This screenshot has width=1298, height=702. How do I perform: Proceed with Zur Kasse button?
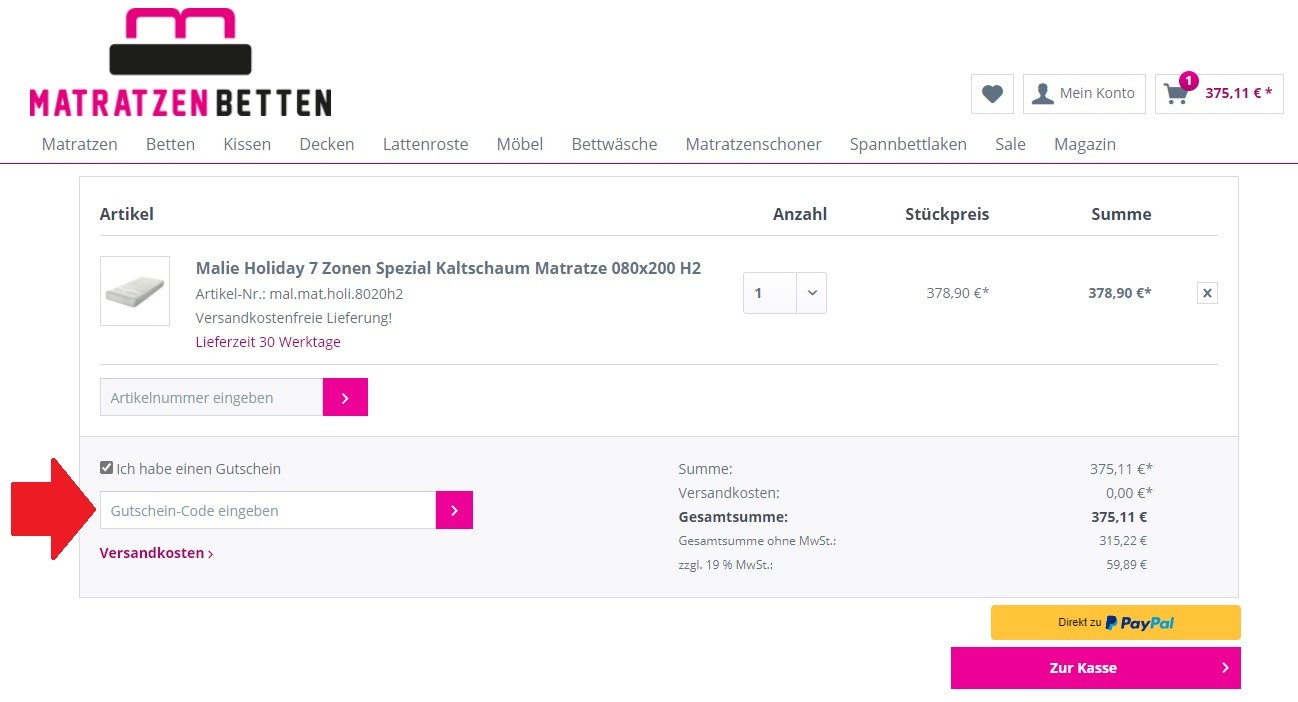(x=1096, y=668)
